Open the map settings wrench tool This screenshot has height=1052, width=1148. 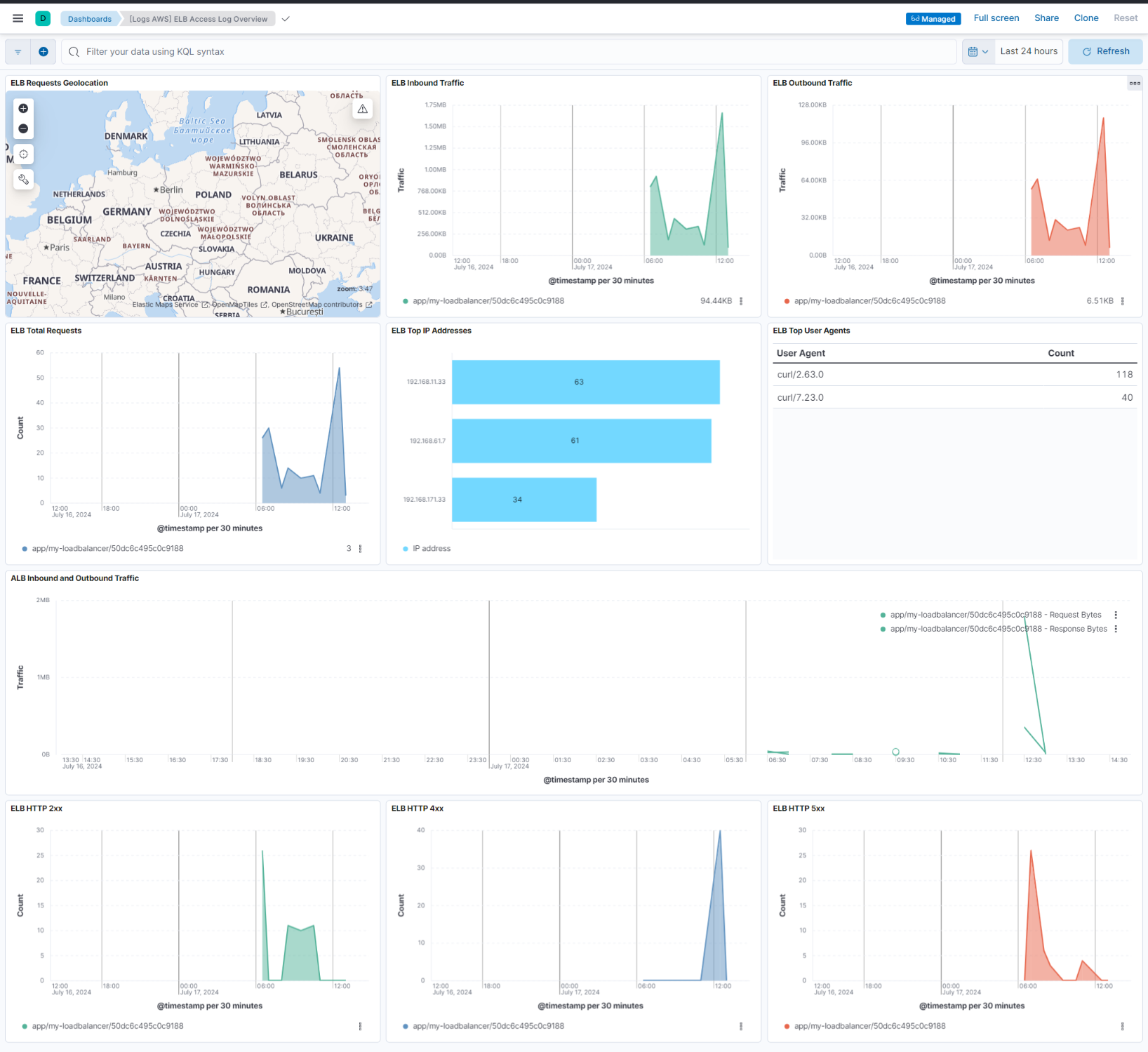tap(23, 179)
